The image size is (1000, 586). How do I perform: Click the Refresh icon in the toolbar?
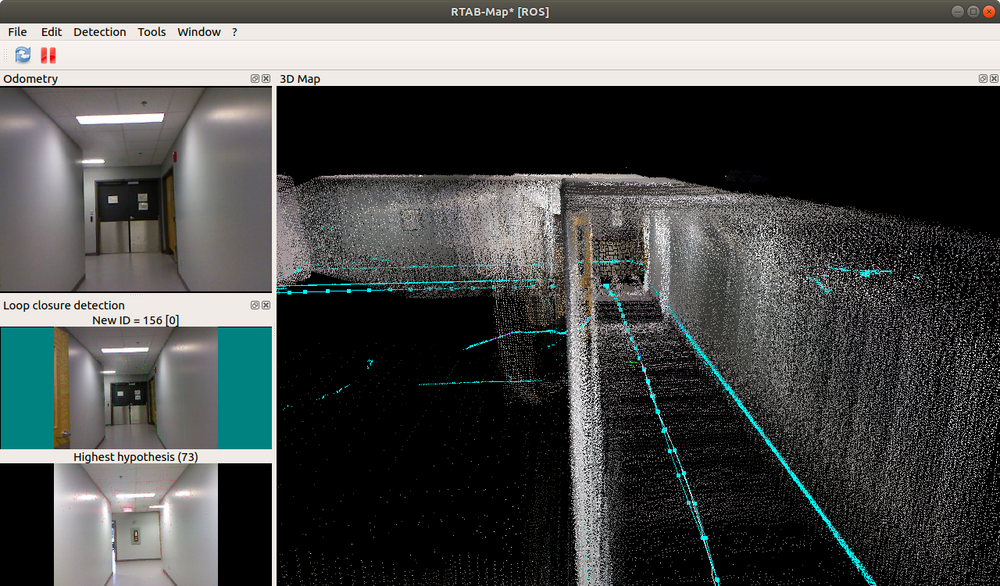point(21,54)
